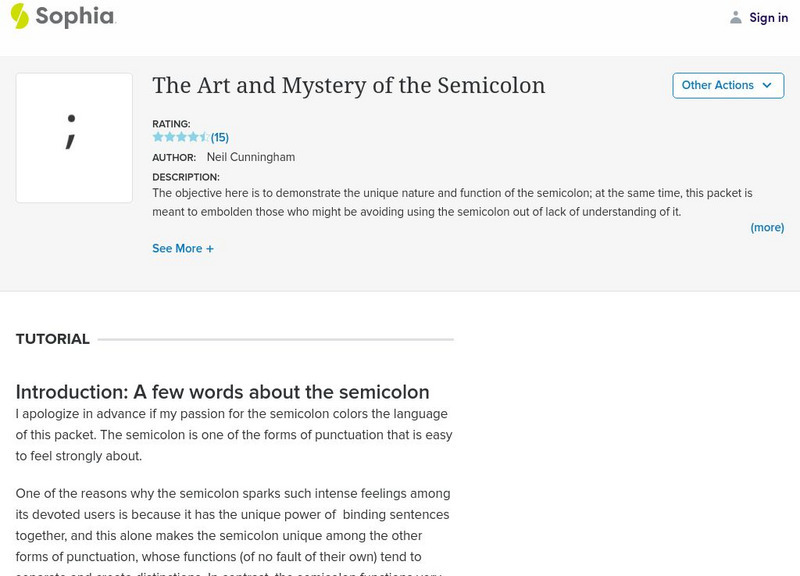Expand the description with (more) link
Screen dimensions: 800x576
point(767,227)
